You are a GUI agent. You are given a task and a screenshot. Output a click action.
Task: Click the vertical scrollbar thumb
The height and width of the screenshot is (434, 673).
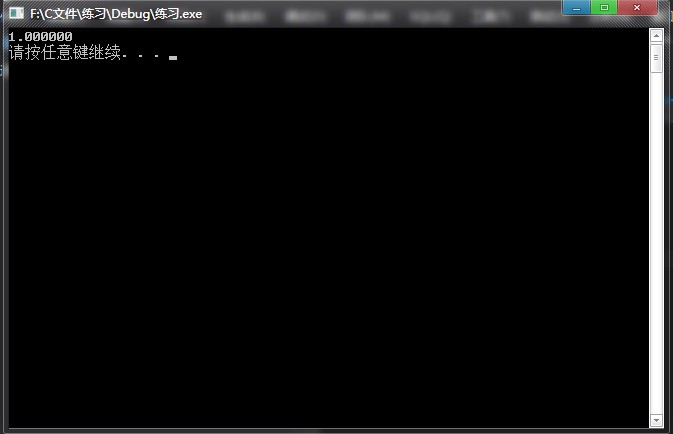coord(656,58)
